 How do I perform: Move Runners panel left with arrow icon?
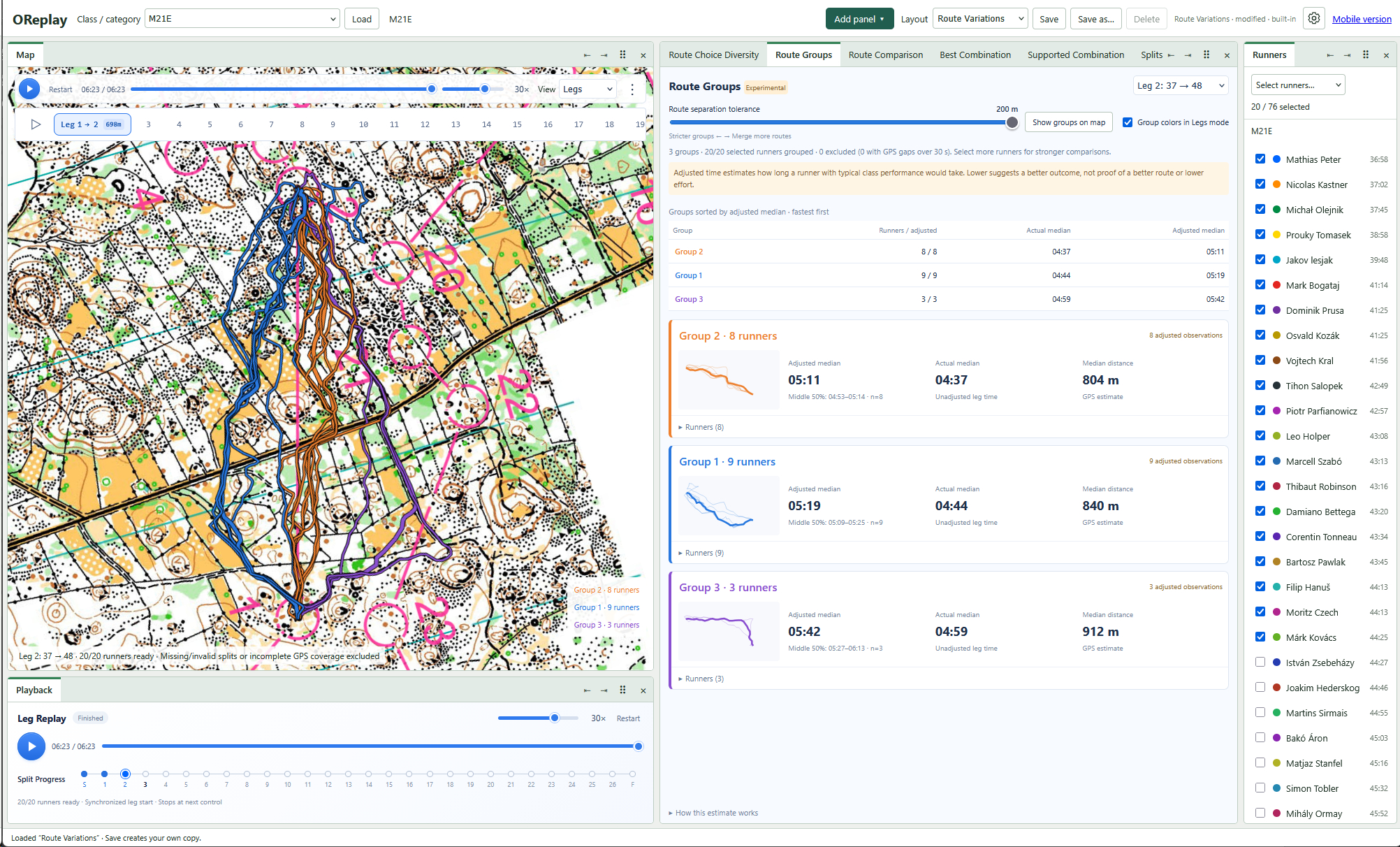click(1330, 55)
